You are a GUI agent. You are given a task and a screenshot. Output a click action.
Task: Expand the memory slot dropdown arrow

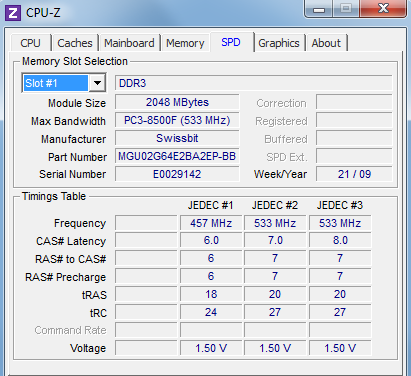(x=97, y=83)
